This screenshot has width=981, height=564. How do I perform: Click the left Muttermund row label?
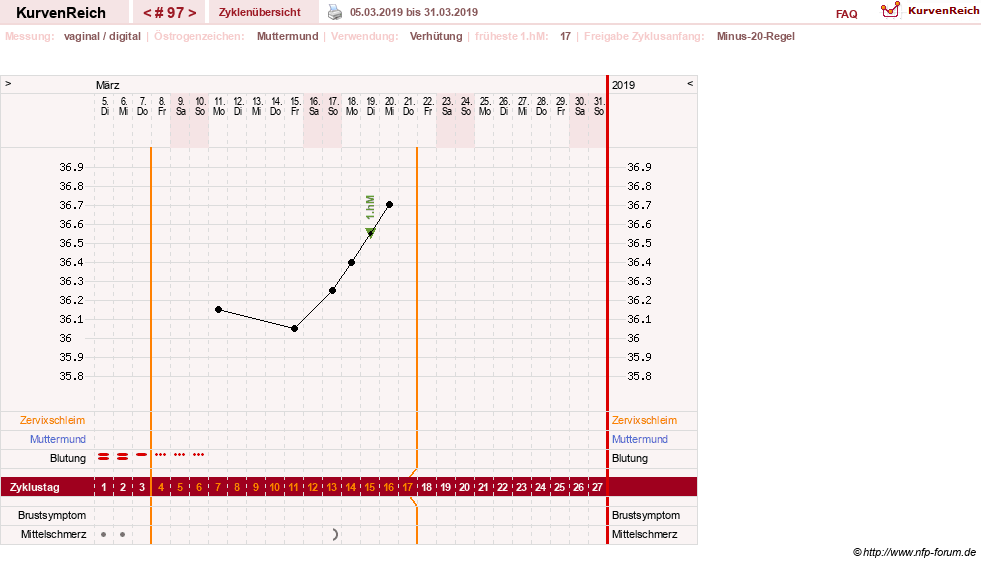coord(58,439)
